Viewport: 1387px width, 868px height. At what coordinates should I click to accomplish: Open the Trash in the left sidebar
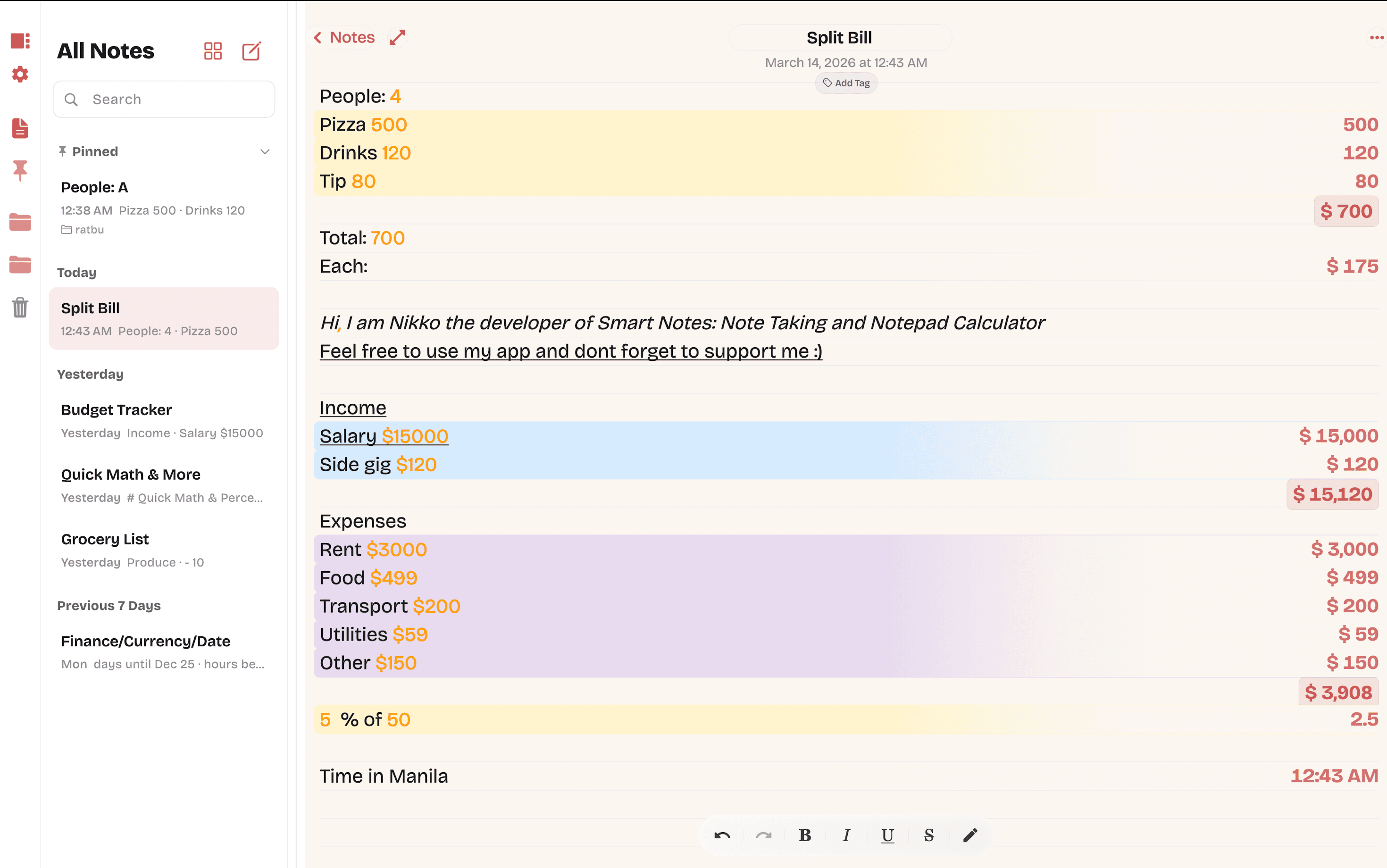point(19,308)
